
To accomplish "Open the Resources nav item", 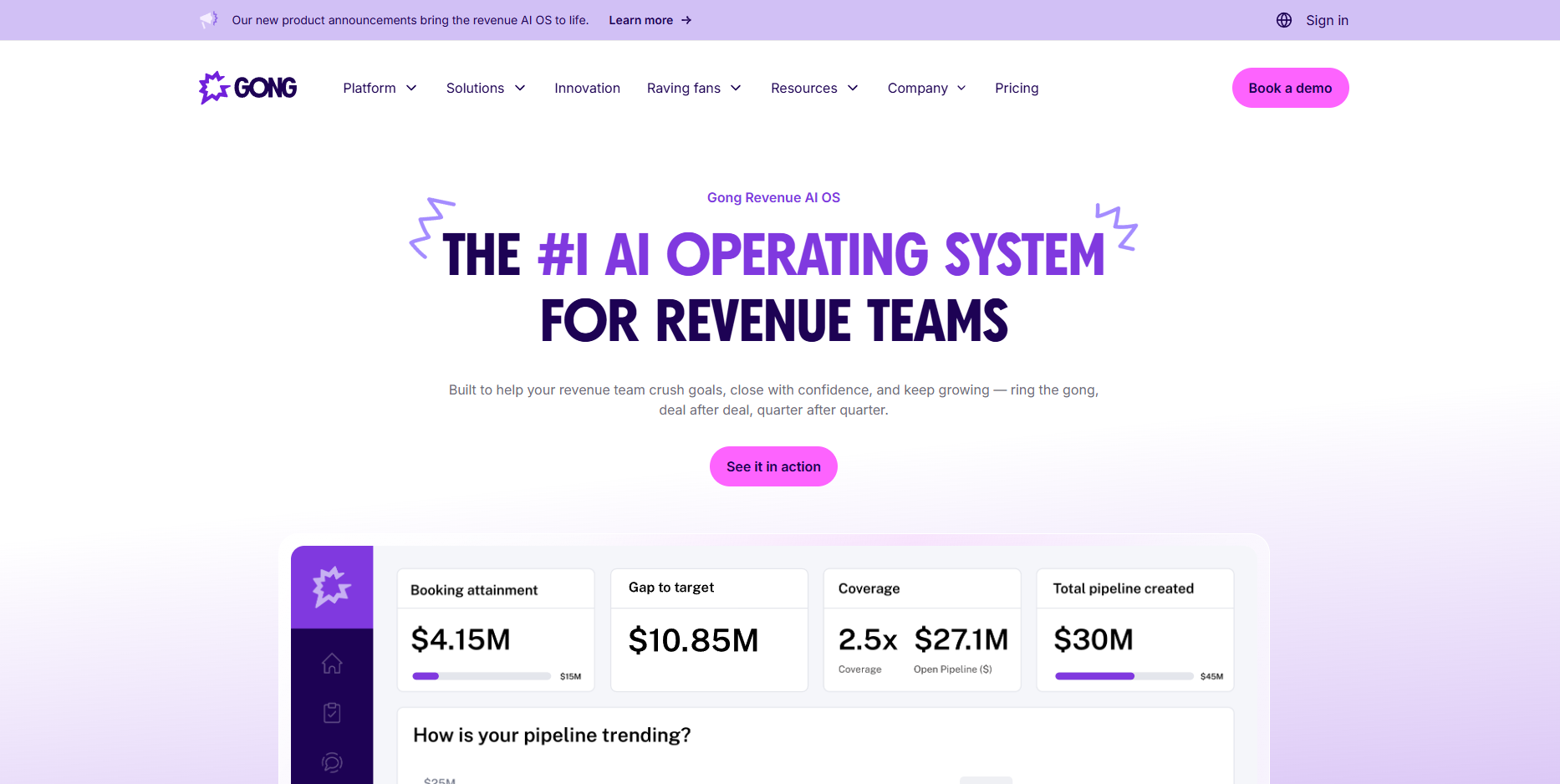I will (803, 88).
